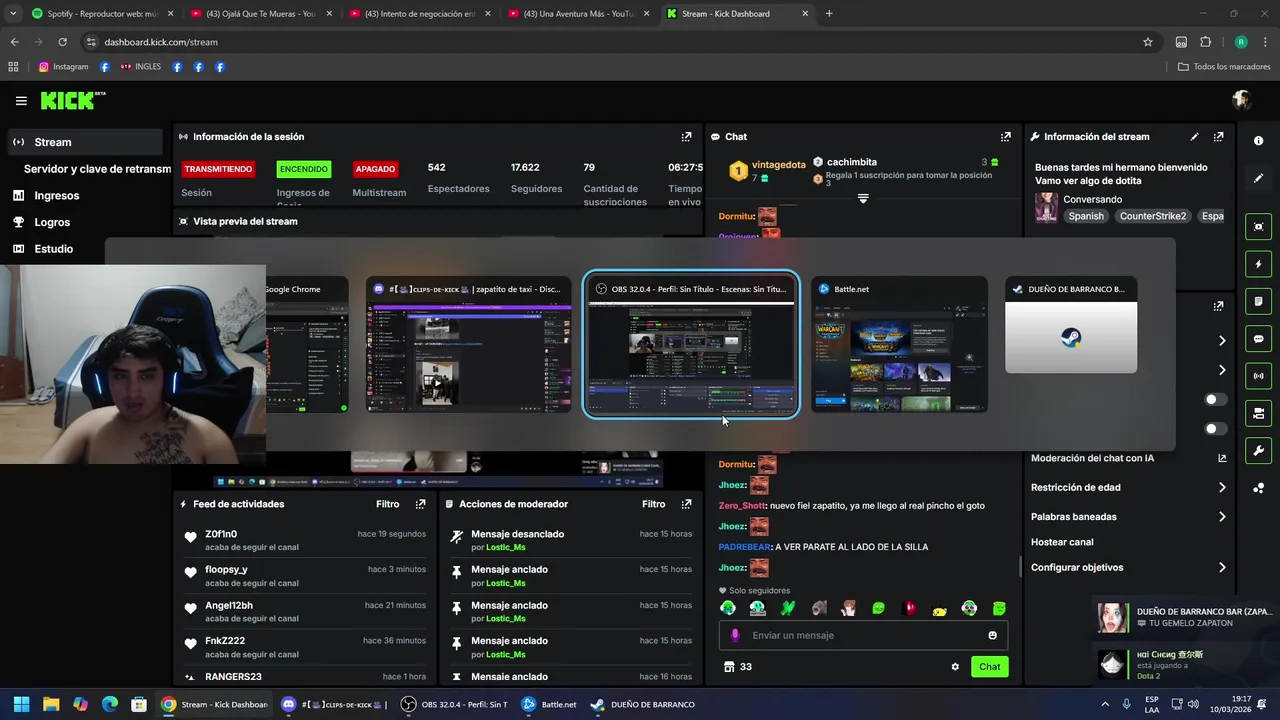Screen dimensions: 1280x720
Task: Click the three-dots cluster icon in sidebar
Action: (1259, 488)
